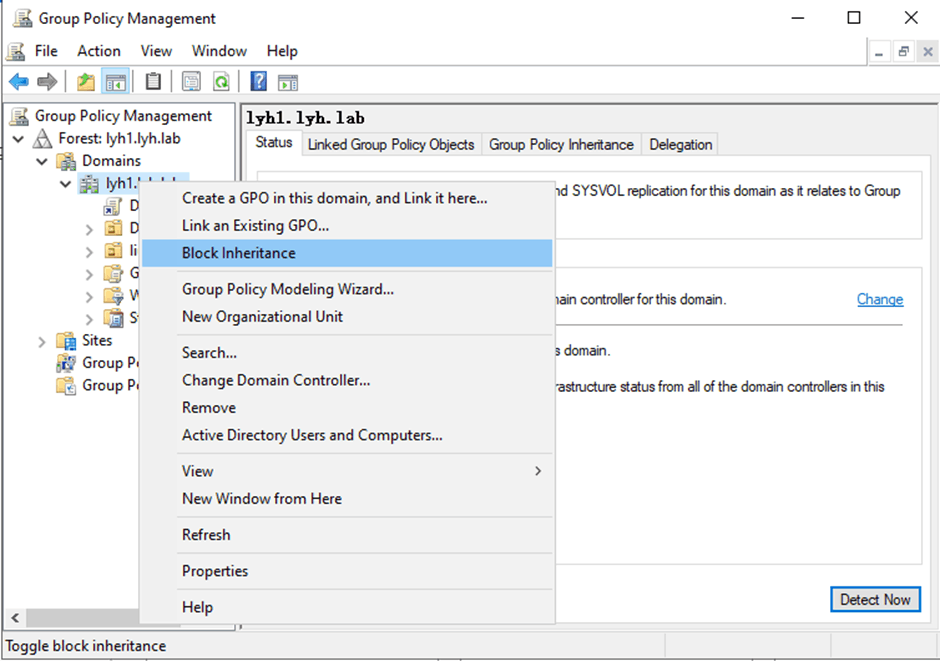Image resolution: width=940 pixels, height=661 pixels.
Task: Collapse the Domains tree node
Action: point(42,161)
